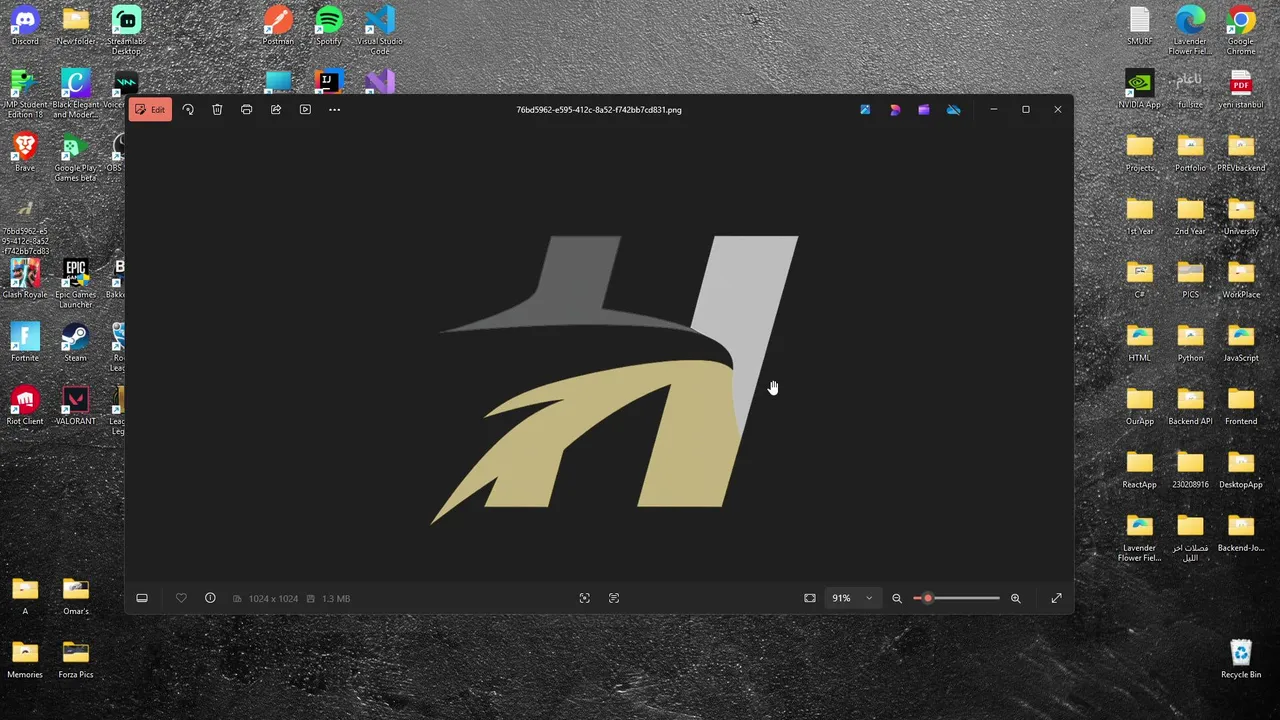Select the Memories folder on desktop
1280x720 pixels.
click(25, 659)
